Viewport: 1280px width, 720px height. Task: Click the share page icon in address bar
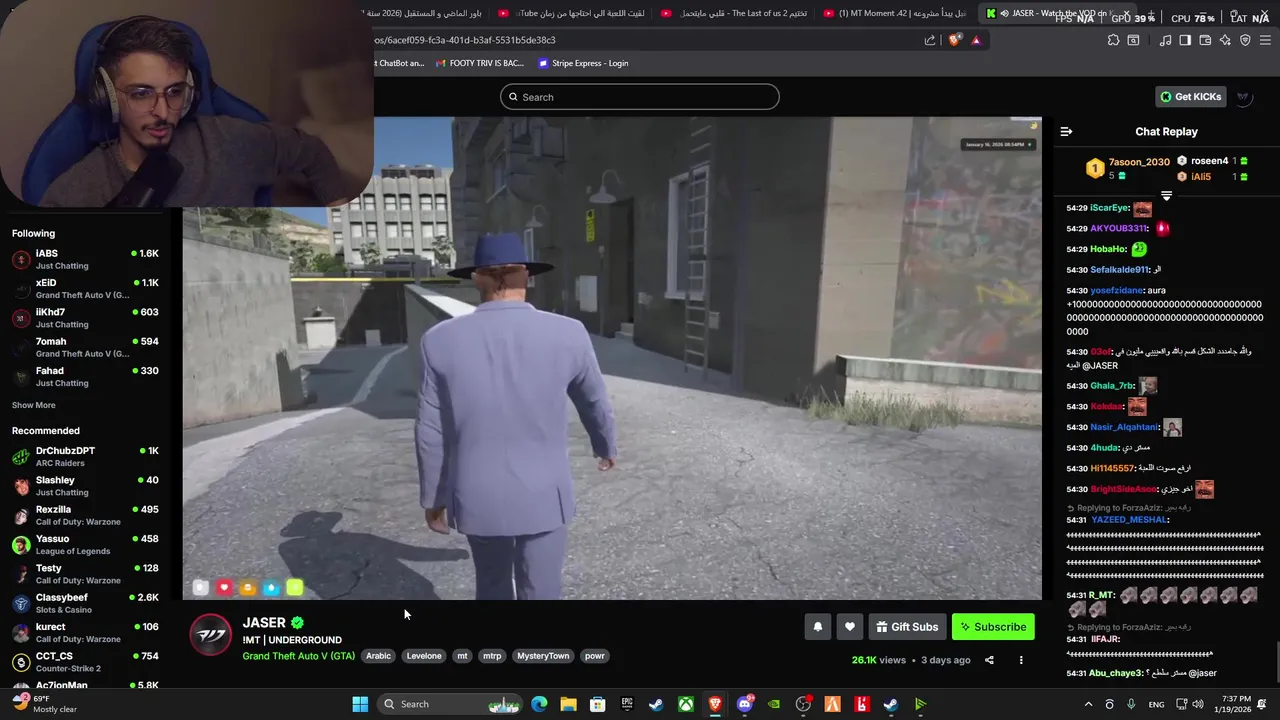click(930, 40)
